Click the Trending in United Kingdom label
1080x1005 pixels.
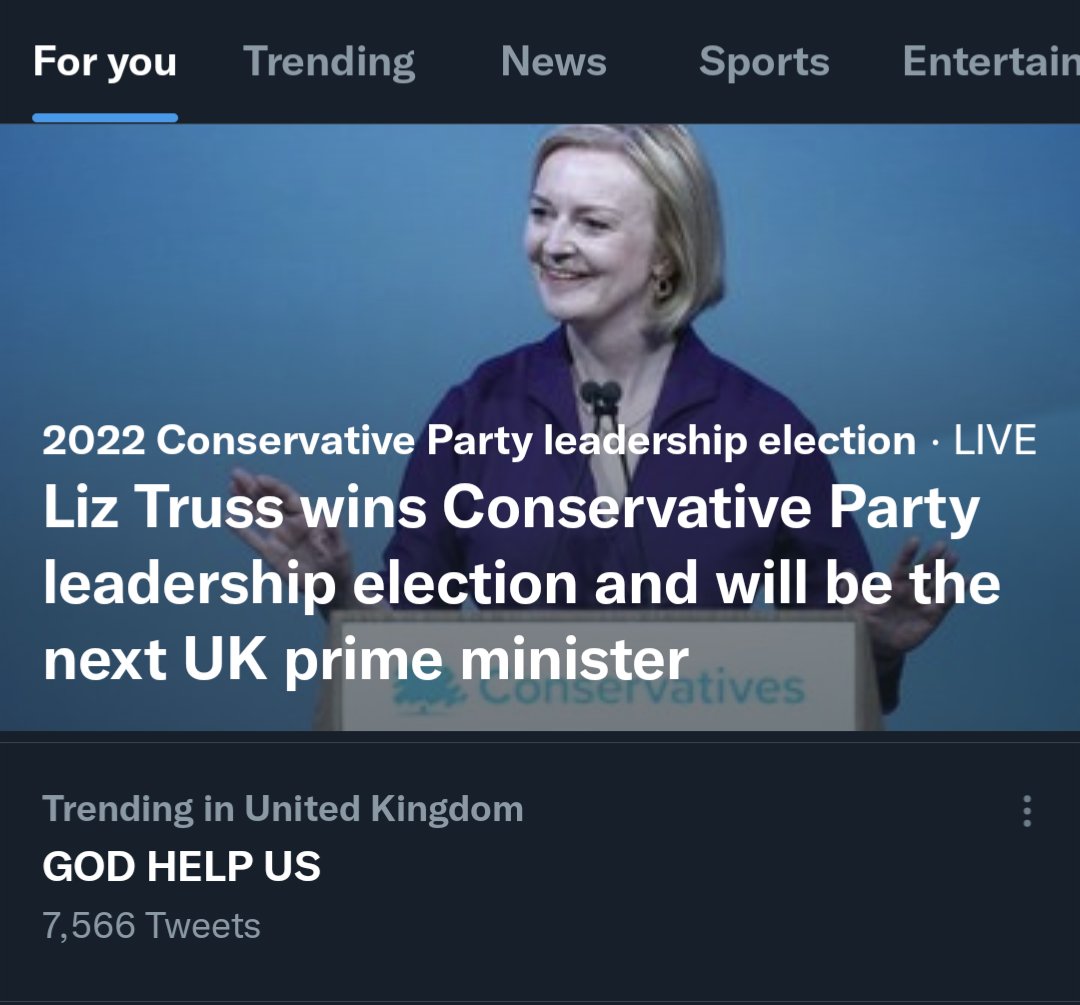tap(283, 809)
